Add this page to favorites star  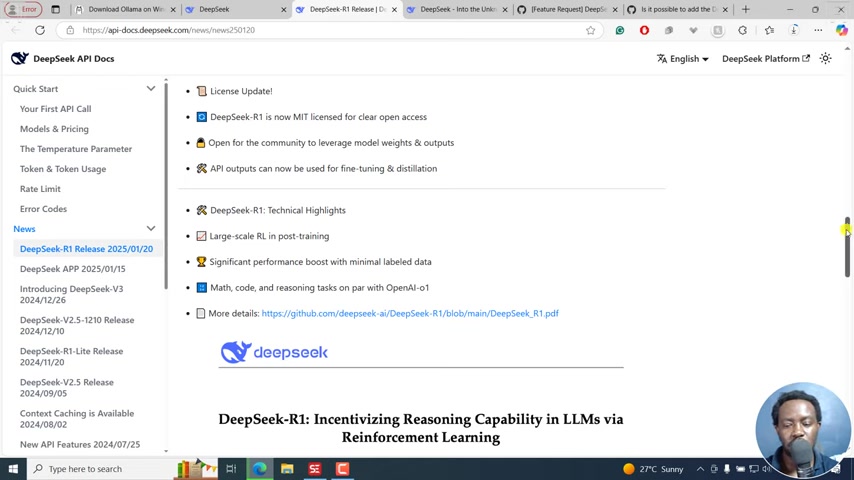(x=590, y=30)
